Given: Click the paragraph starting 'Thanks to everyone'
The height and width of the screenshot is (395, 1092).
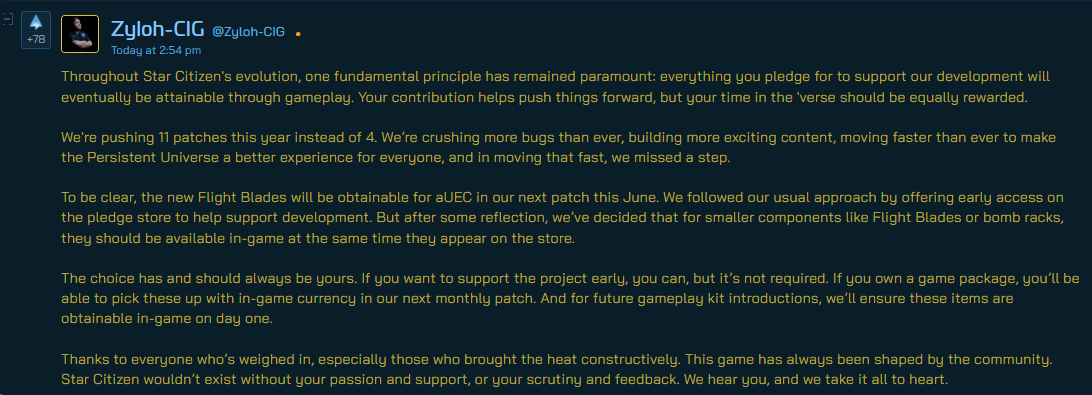Looking at the screenshot, I should 555,370.
